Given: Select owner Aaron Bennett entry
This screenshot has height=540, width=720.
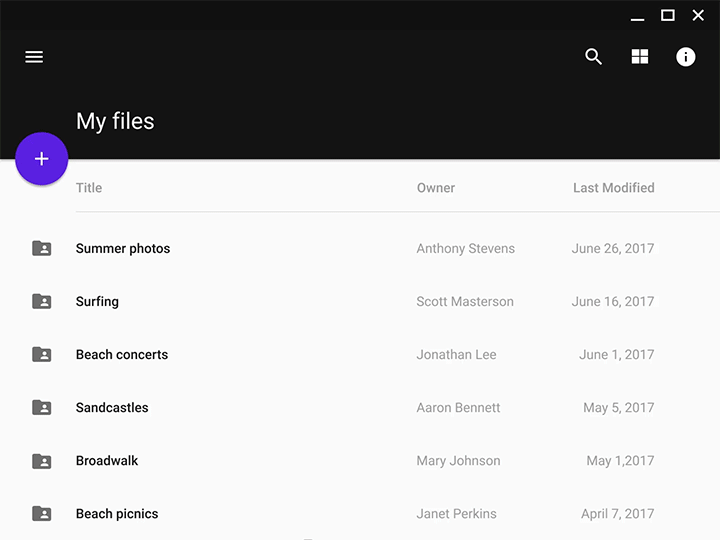Looking at the screenshot, I should 458,408.
